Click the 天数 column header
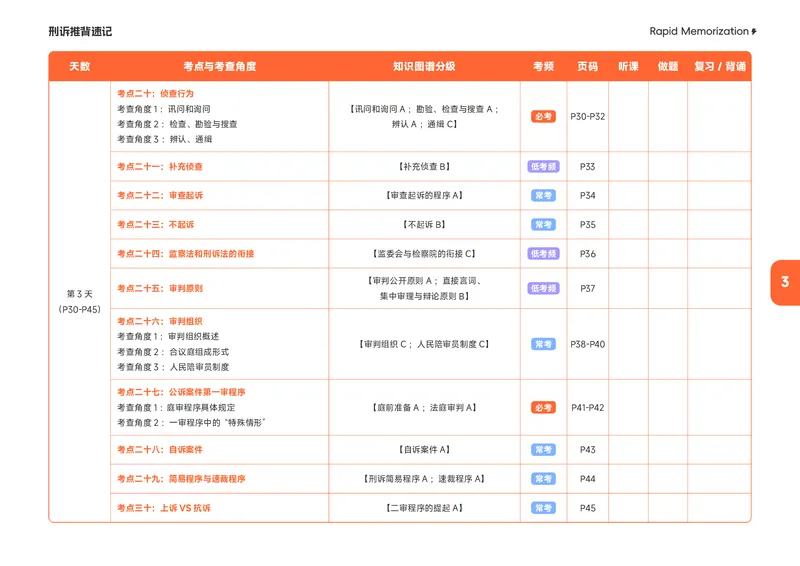Viewport: 800px width, 566px height. 80,66
